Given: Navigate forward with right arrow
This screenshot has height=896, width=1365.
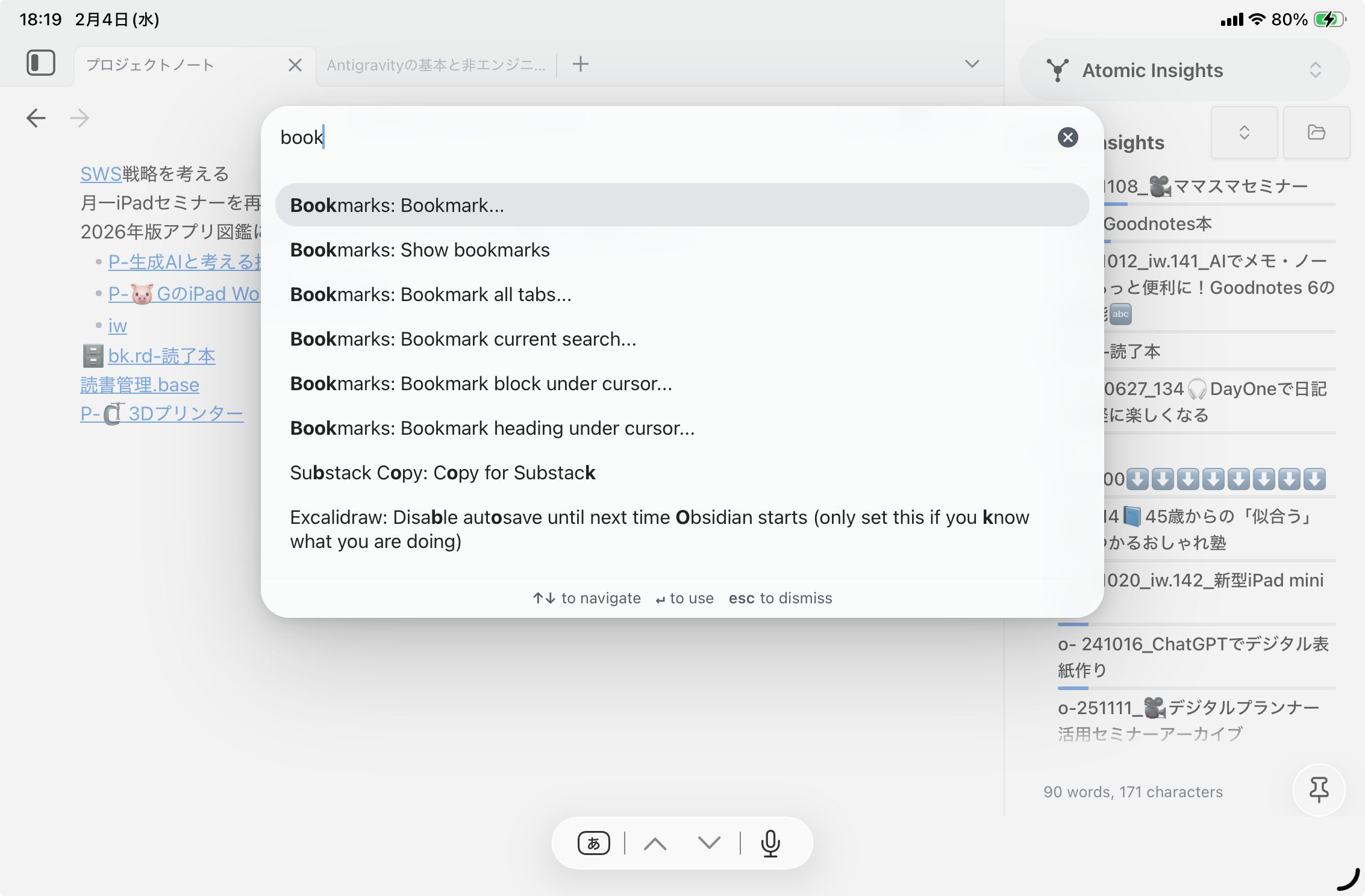Looking at the screenshot, I should (80, 118).
